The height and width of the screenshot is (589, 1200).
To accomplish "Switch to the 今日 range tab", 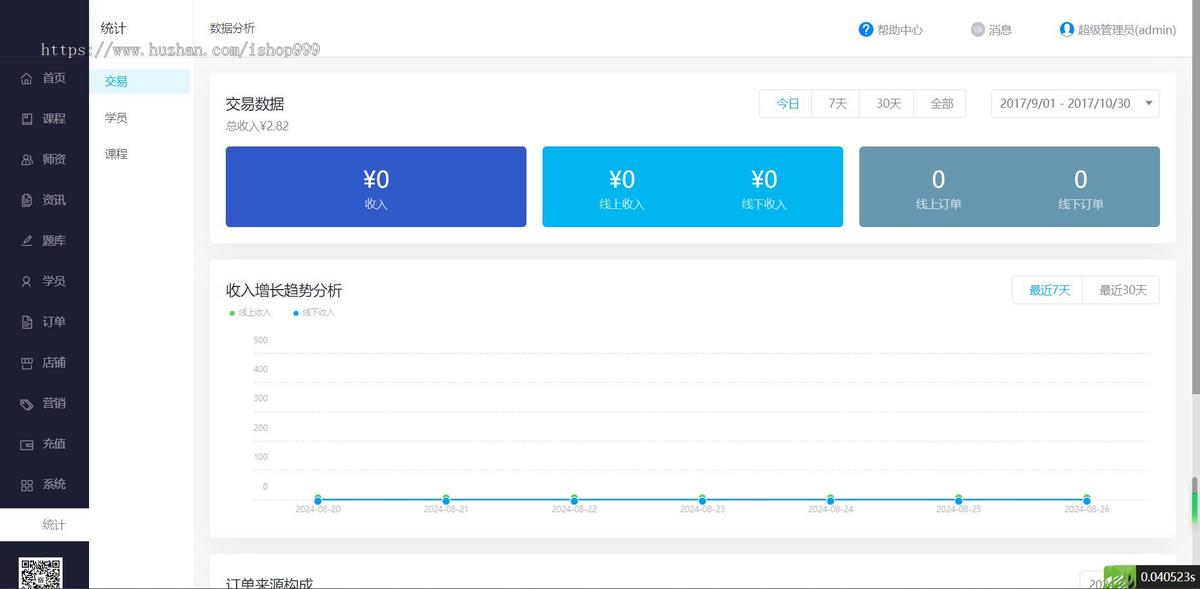I will pos(786,103).
